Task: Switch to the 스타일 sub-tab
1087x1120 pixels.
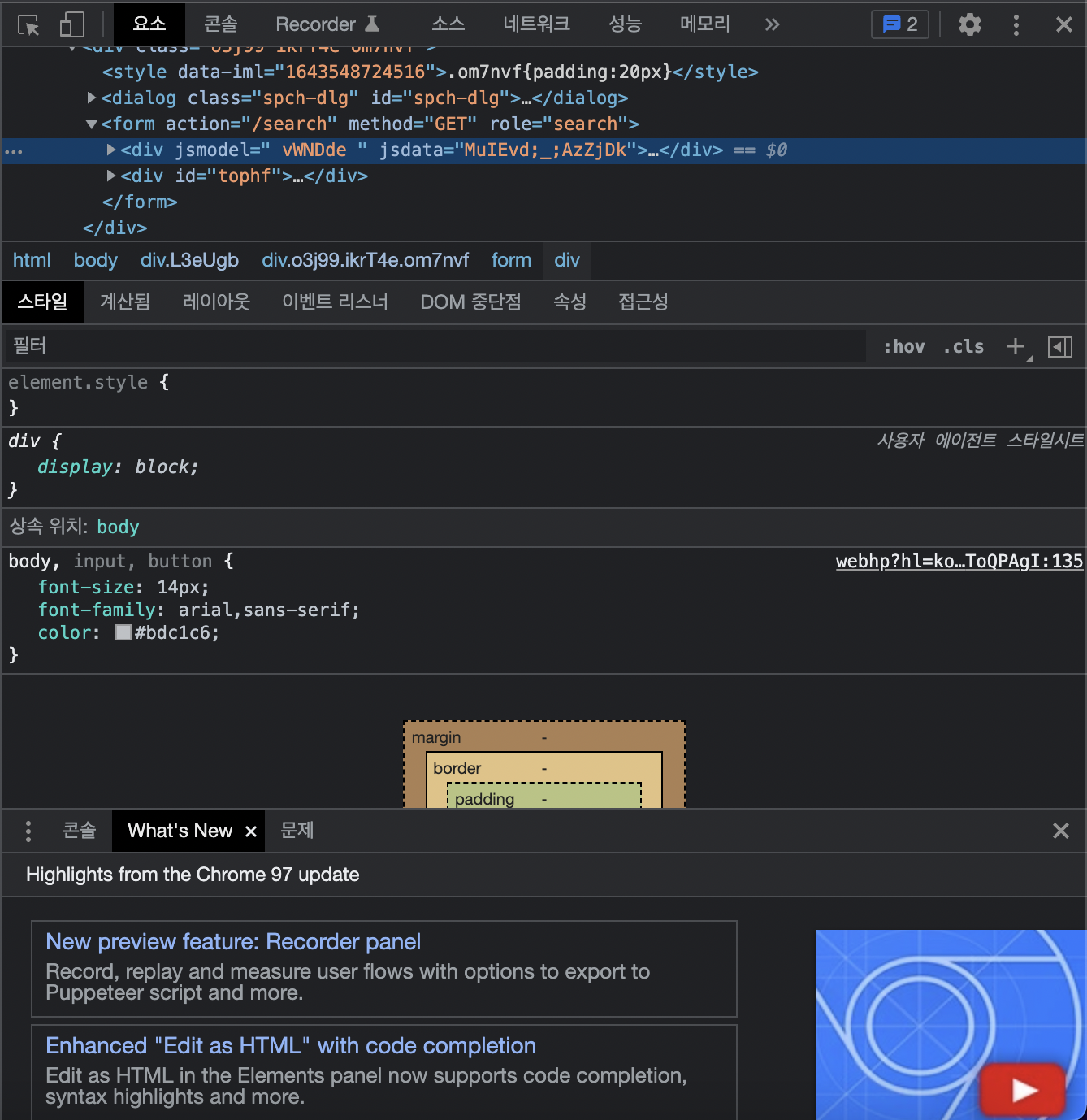Action: [42, 302]
